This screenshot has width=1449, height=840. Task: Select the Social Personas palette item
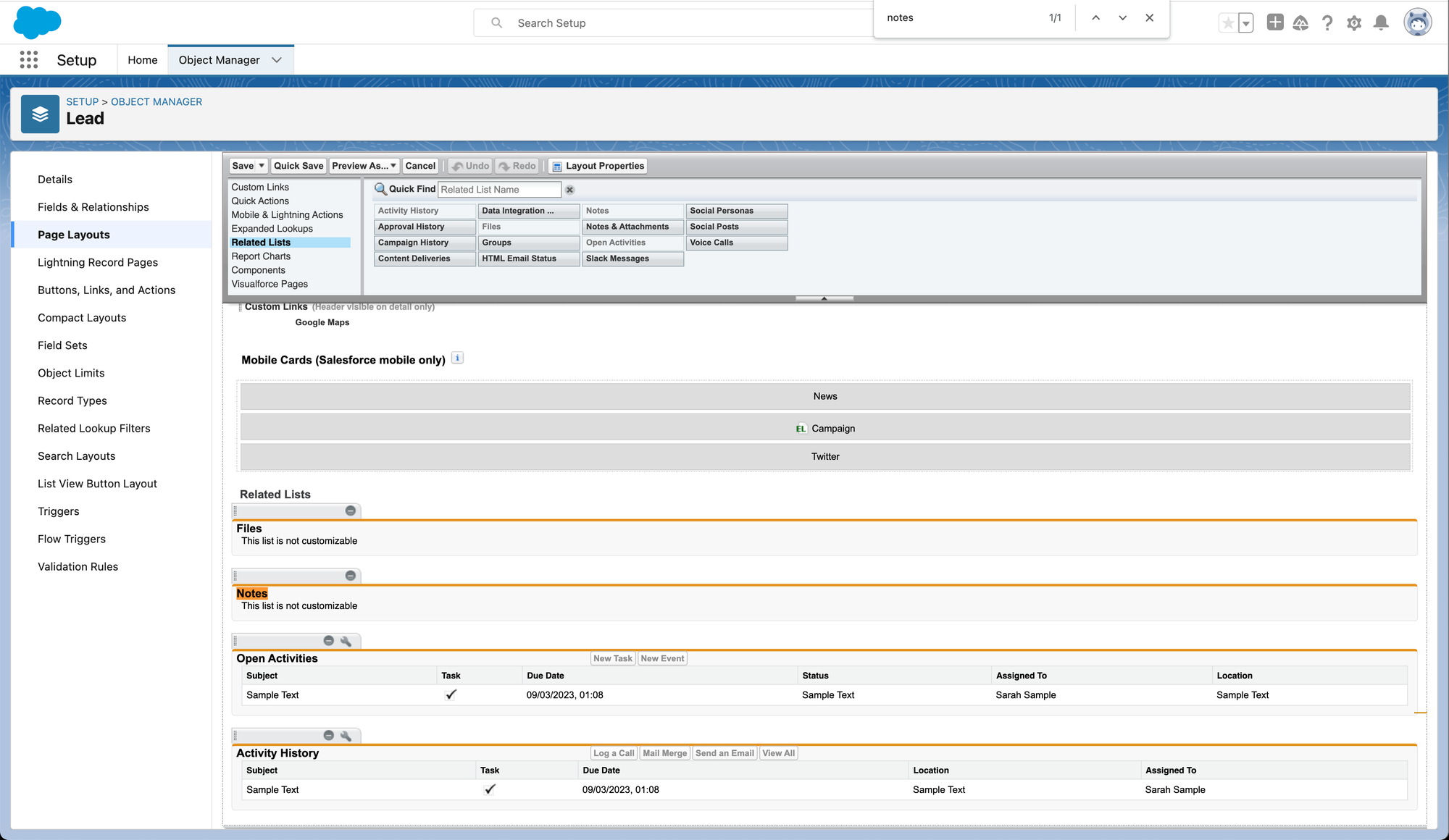pos(737,211)
